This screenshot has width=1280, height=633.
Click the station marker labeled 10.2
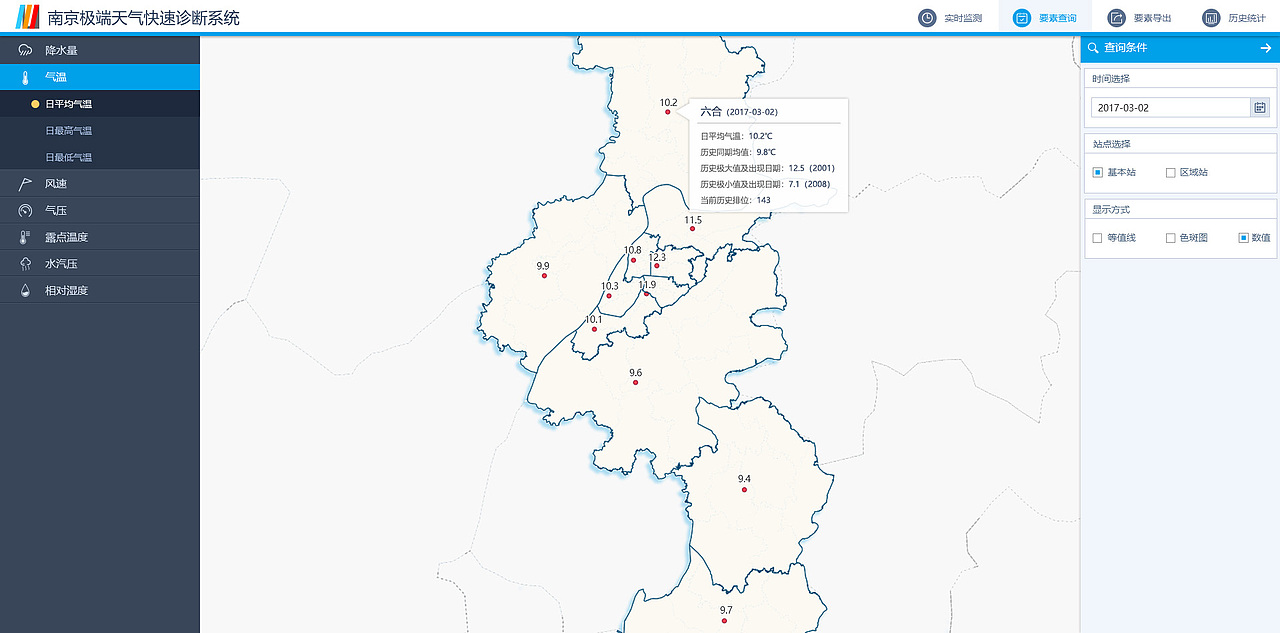point(668,112)
